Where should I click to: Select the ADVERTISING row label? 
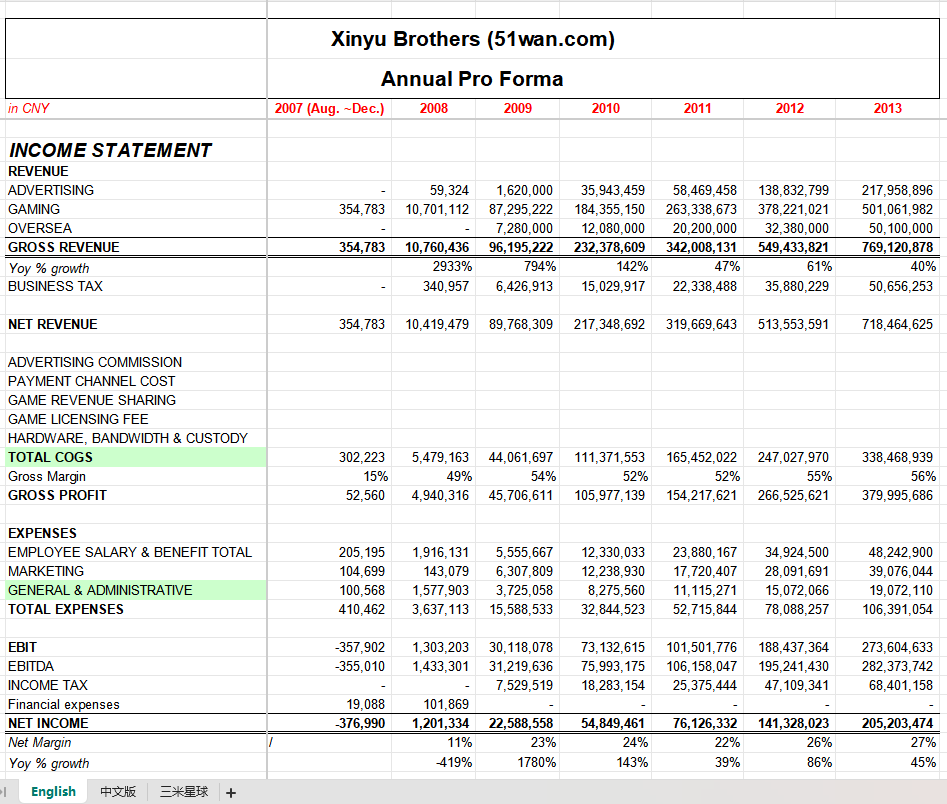pos(51,190)
